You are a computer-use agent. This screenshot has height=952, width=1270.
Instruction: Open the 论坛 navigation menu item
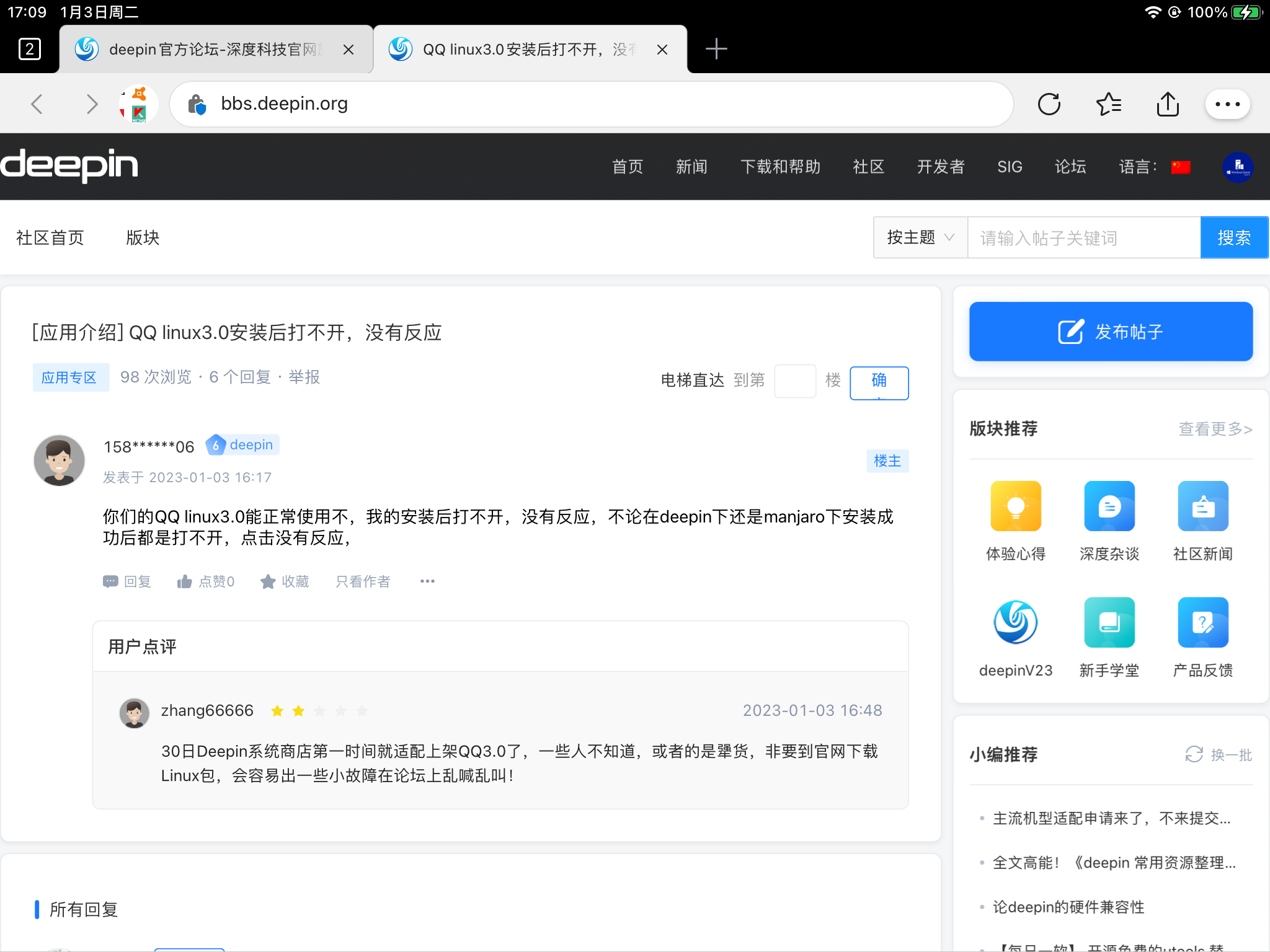click(1071, 167)
